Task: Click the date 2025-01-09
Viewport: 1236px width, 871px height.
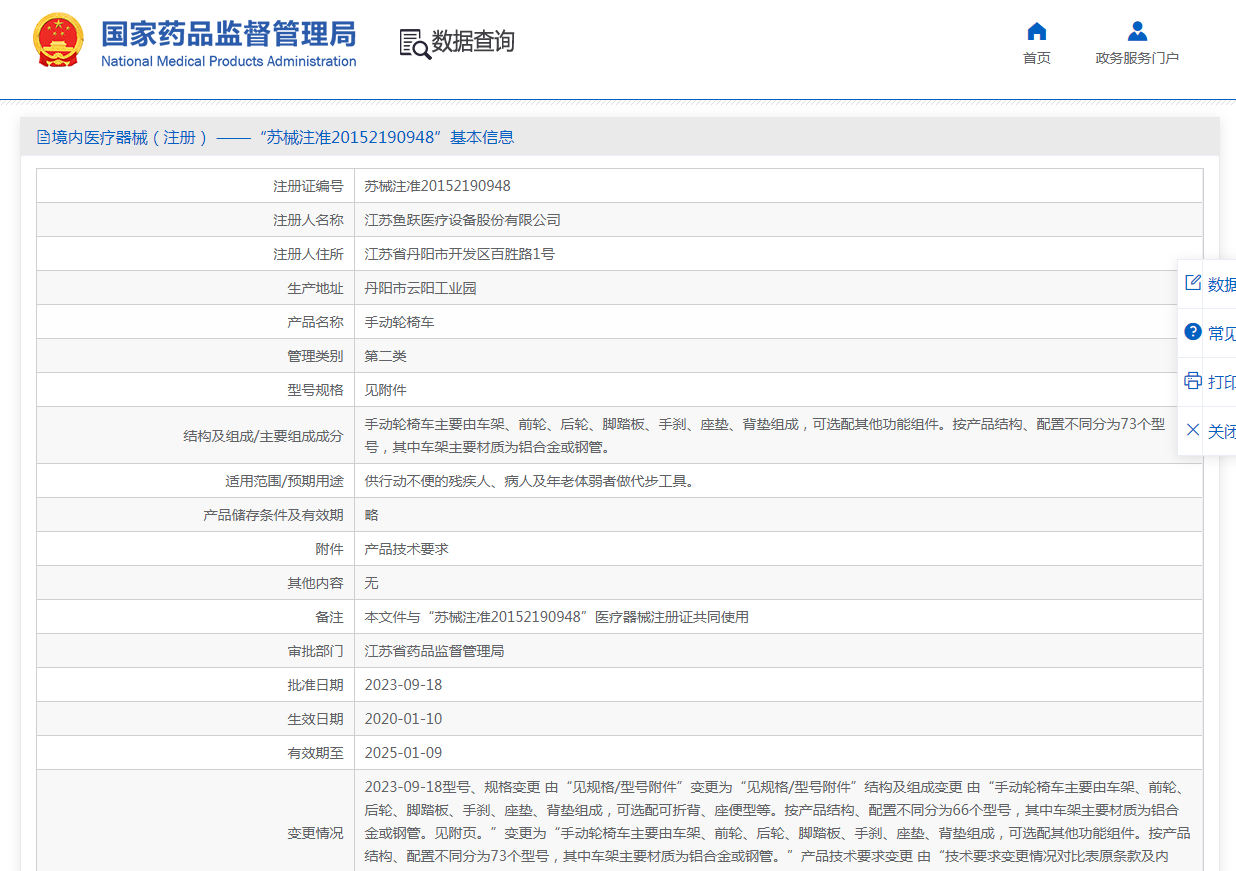Action: coord(403,753)
